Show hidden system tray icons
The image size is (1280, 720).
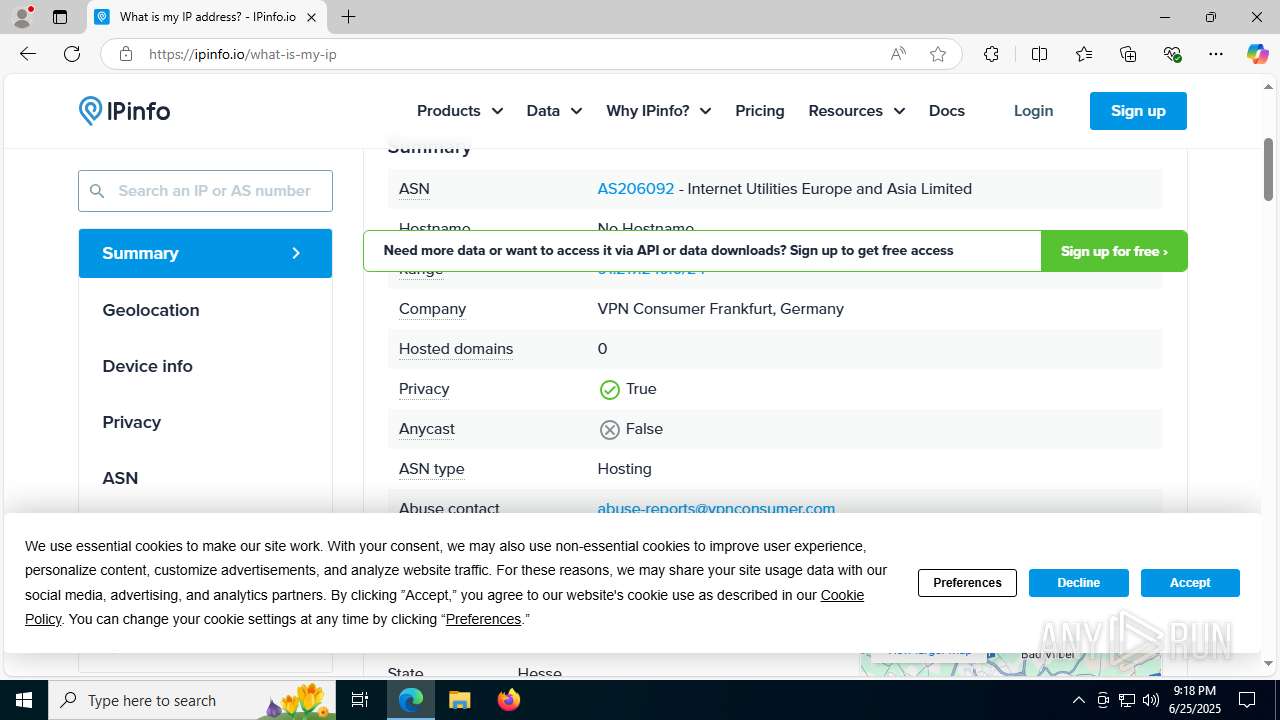point(1078,700)
